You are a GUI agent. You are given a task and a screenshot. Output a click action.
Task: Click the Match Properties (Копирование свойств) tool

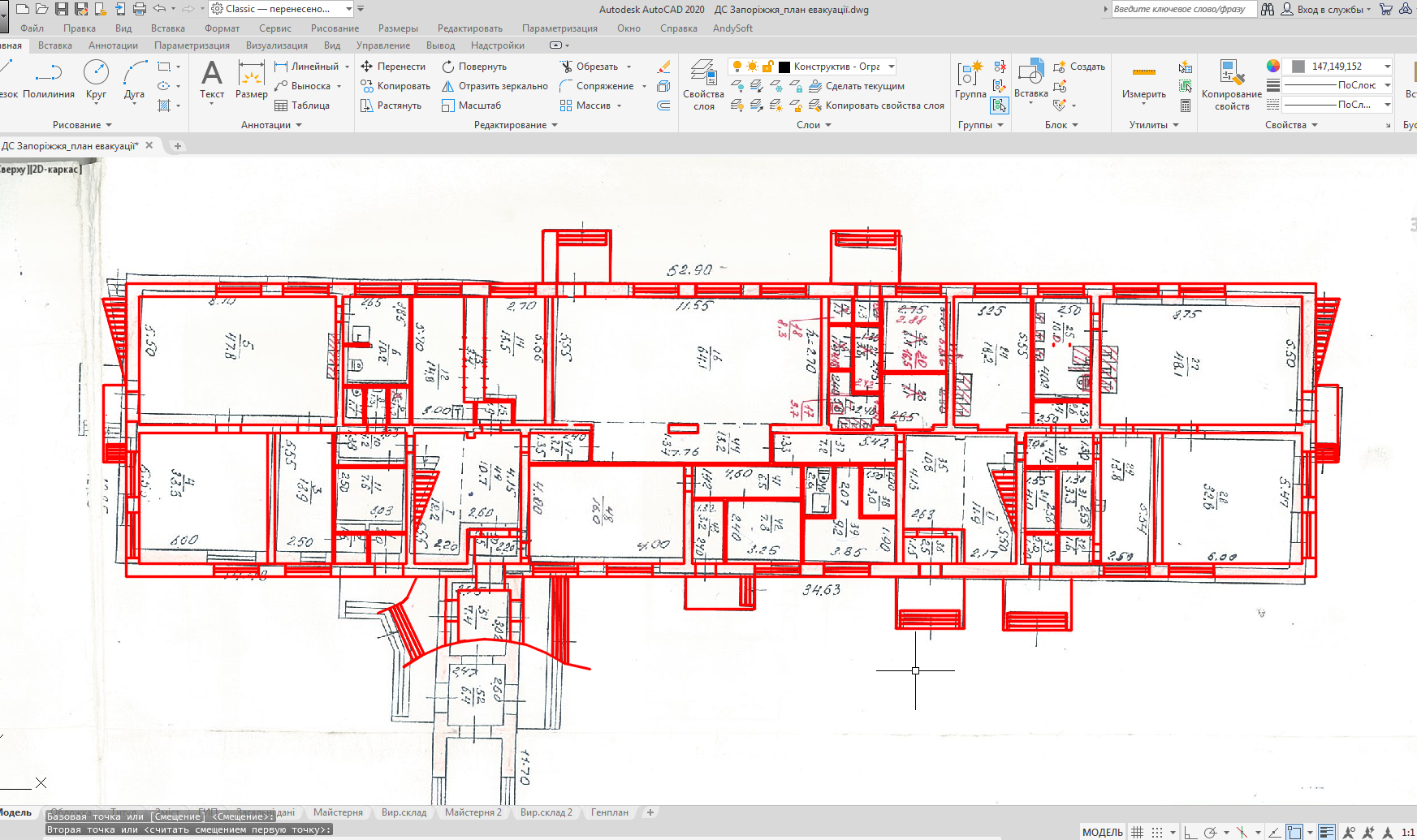(1231, 84)
